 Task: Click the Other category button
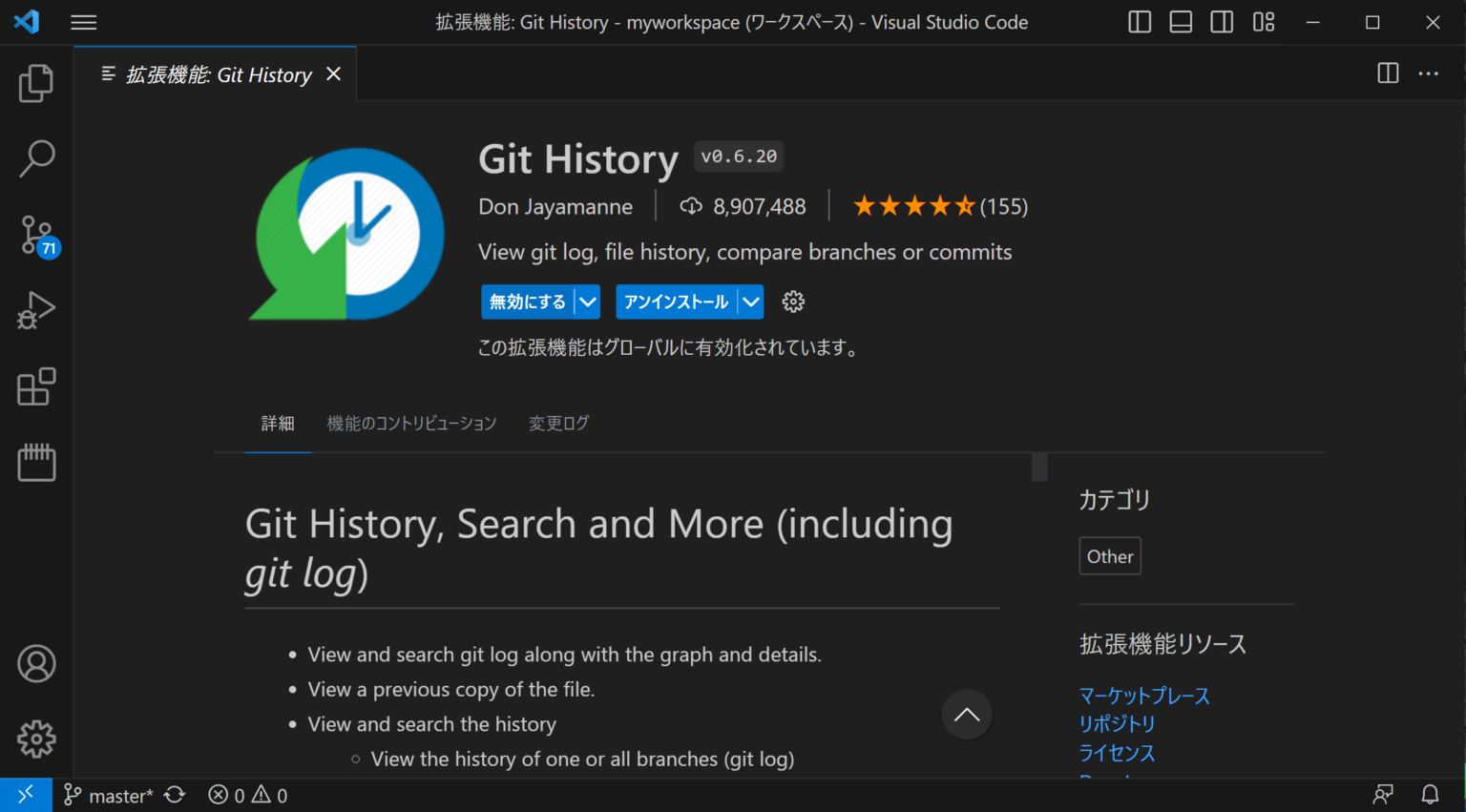click(1110, 555)
